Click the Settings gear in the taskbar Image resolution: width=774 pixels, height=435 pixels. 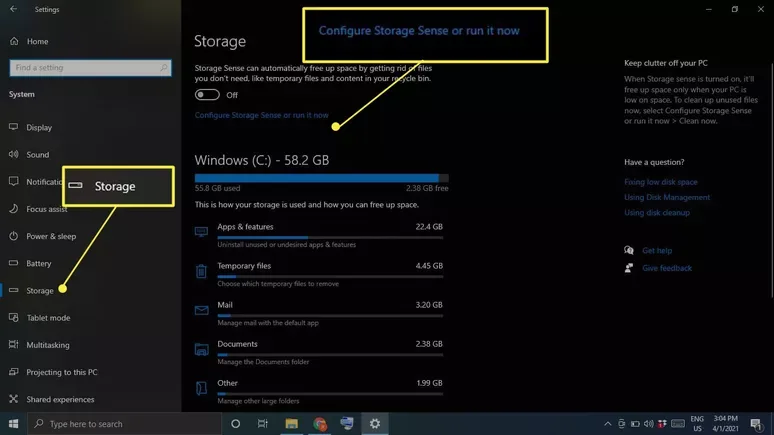[x=375, y=424]
